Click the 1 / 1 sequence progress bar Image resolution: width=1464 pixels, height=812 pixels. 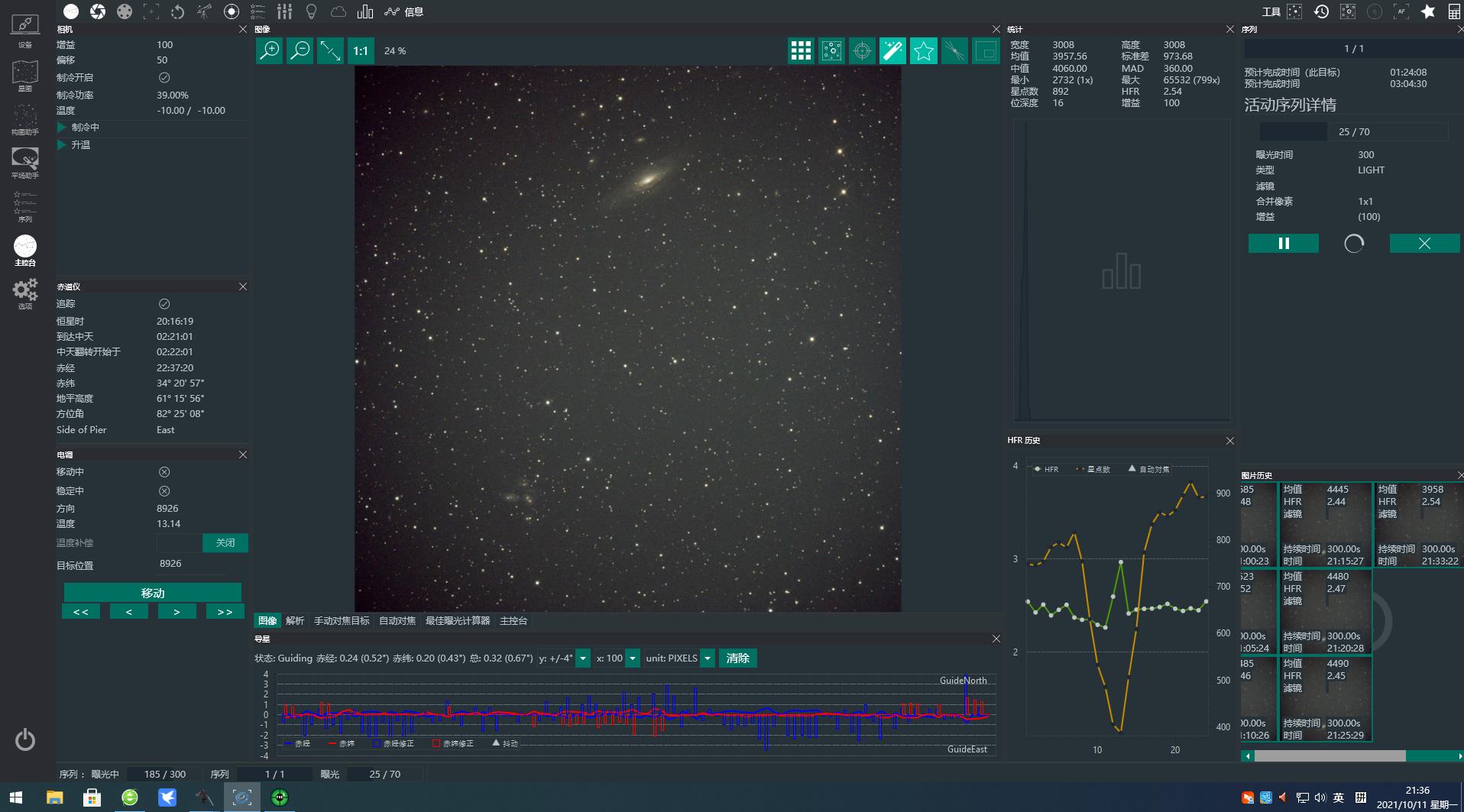click(1354, 49)
